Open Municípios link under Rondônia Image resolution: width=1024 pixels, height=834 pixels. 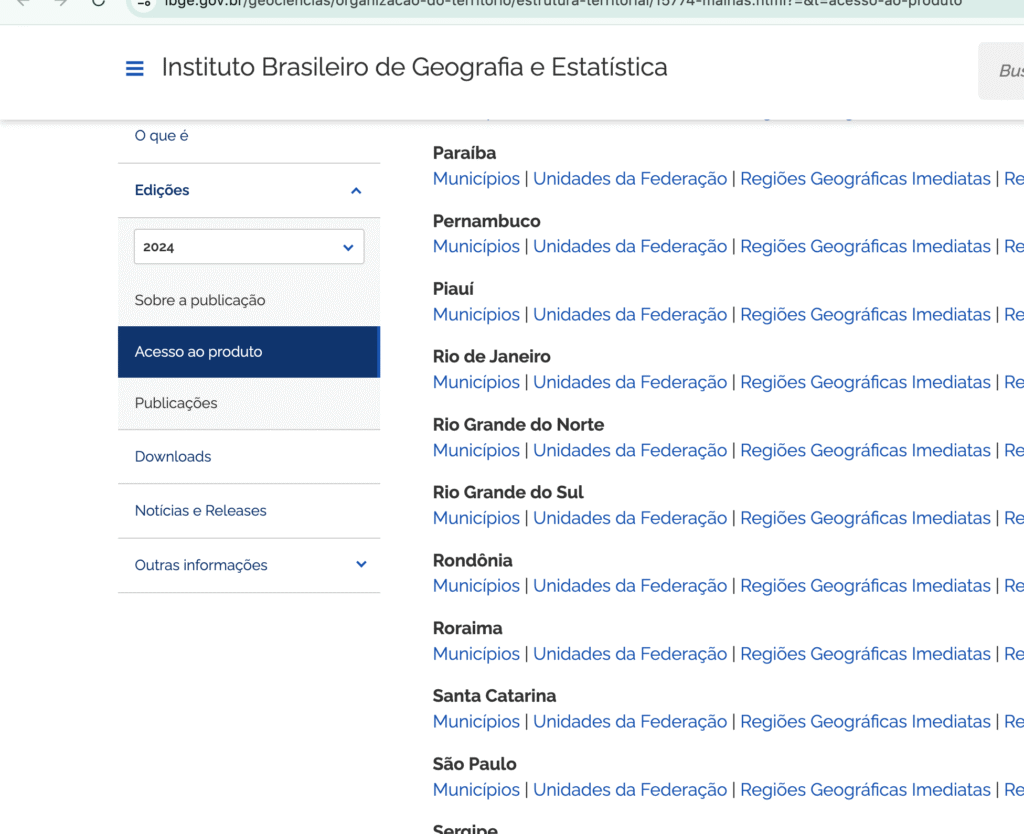click(x=476, y=586)
